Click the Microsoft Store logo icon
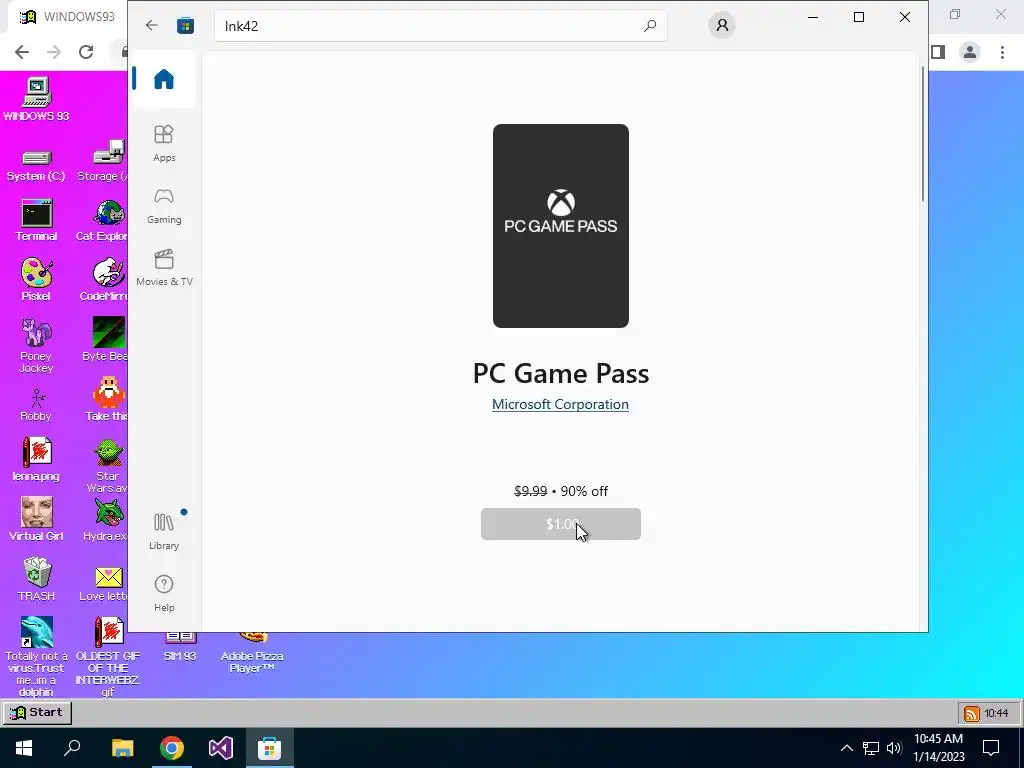 coord(185,25)
